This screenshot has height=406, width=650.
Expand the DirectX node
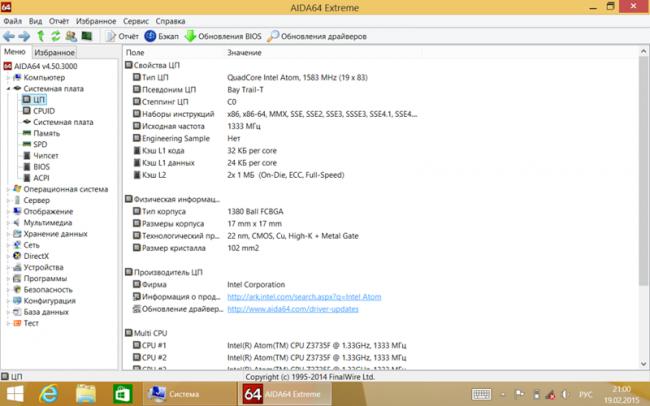pos(8,256)
